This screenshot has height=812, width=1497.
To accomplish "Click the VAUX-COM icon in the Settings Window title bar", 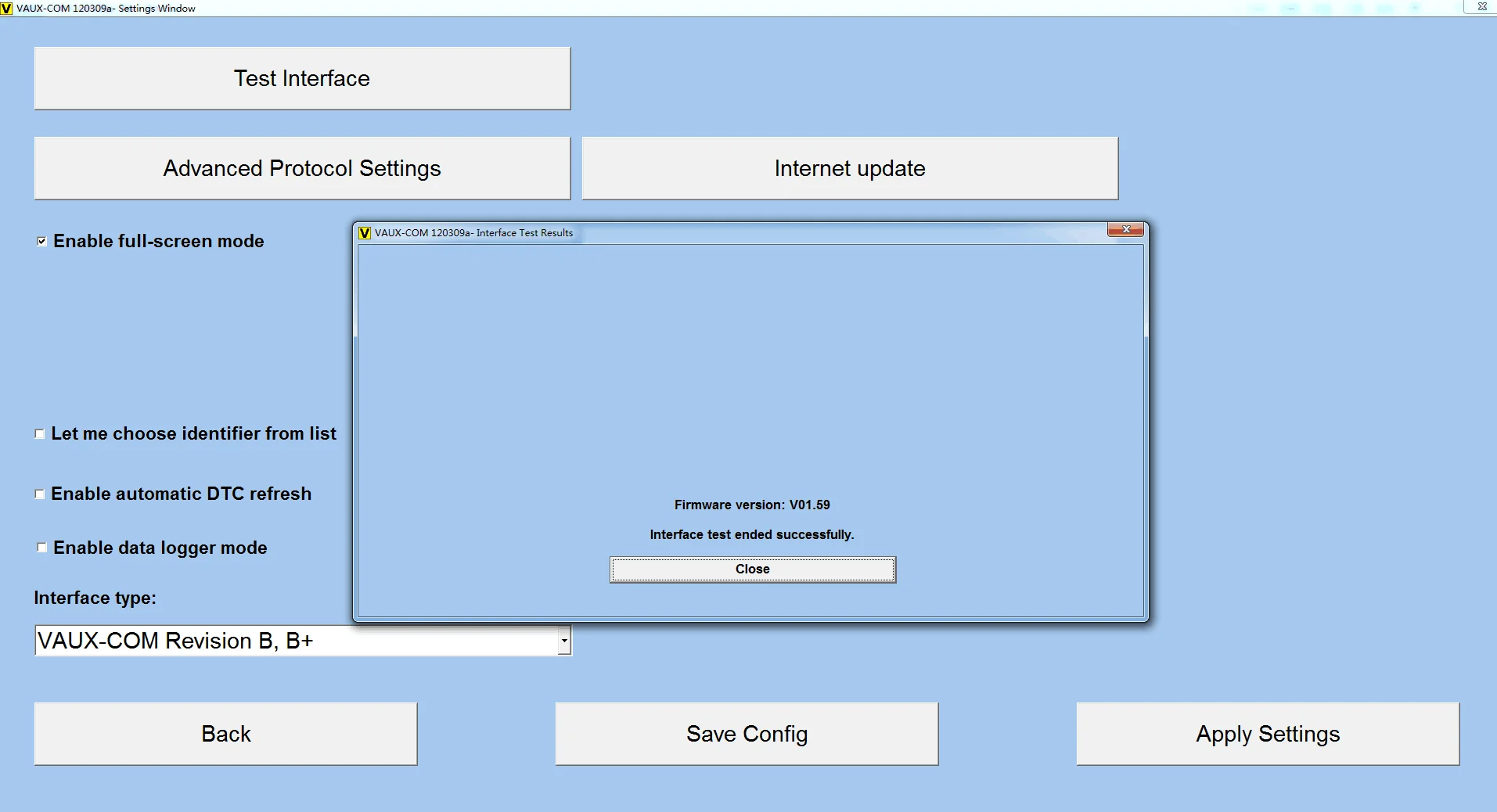I will tap(6, 9).
